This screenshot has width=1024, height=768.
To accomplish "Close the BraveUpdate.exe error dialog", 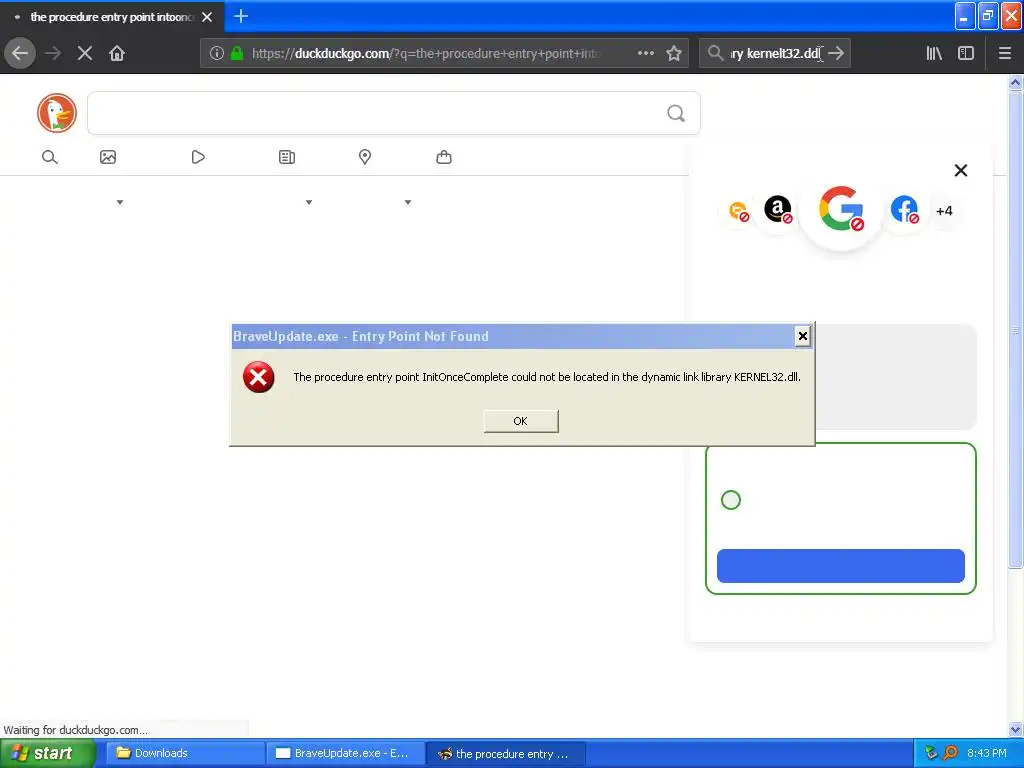I will click(x=803, y=336).
